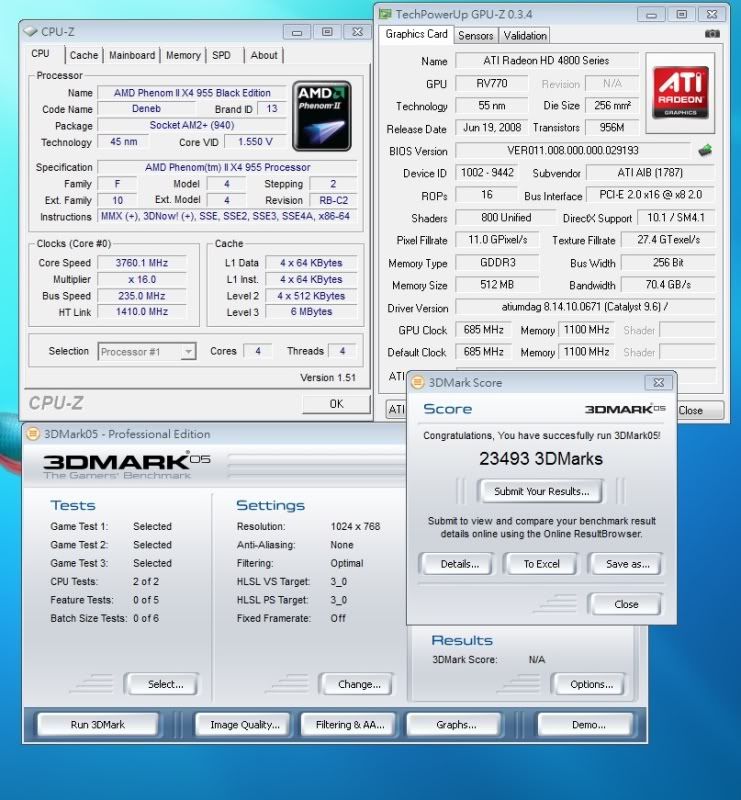Open score Details in 3DMark Score dialog

pos(459,564)
